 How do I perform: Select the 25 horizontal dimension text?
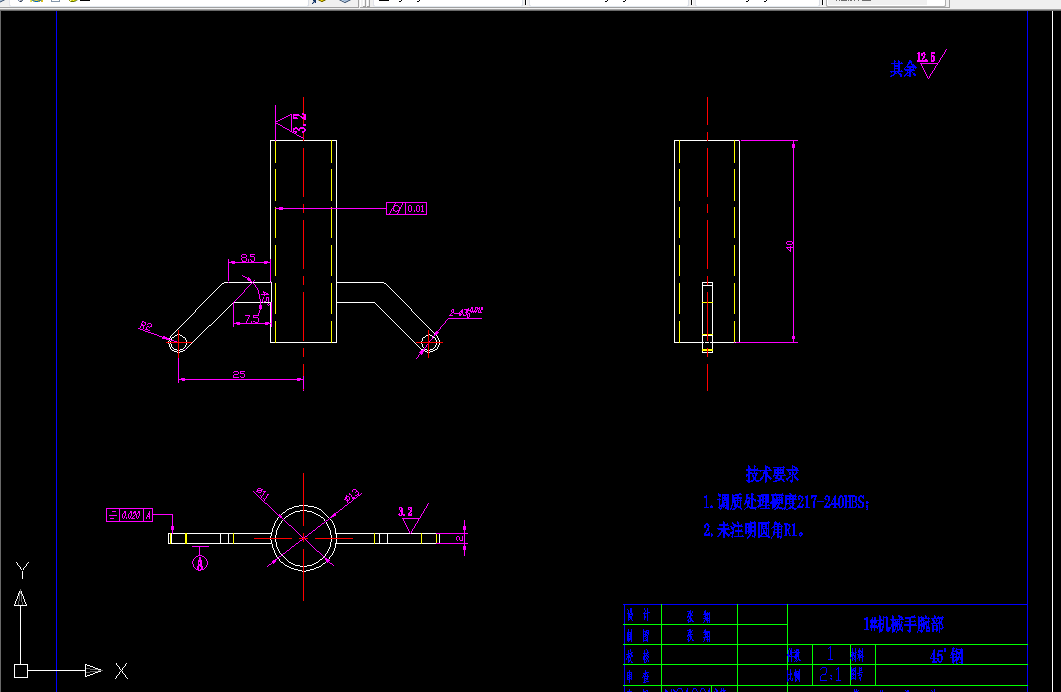pos(239,374)
